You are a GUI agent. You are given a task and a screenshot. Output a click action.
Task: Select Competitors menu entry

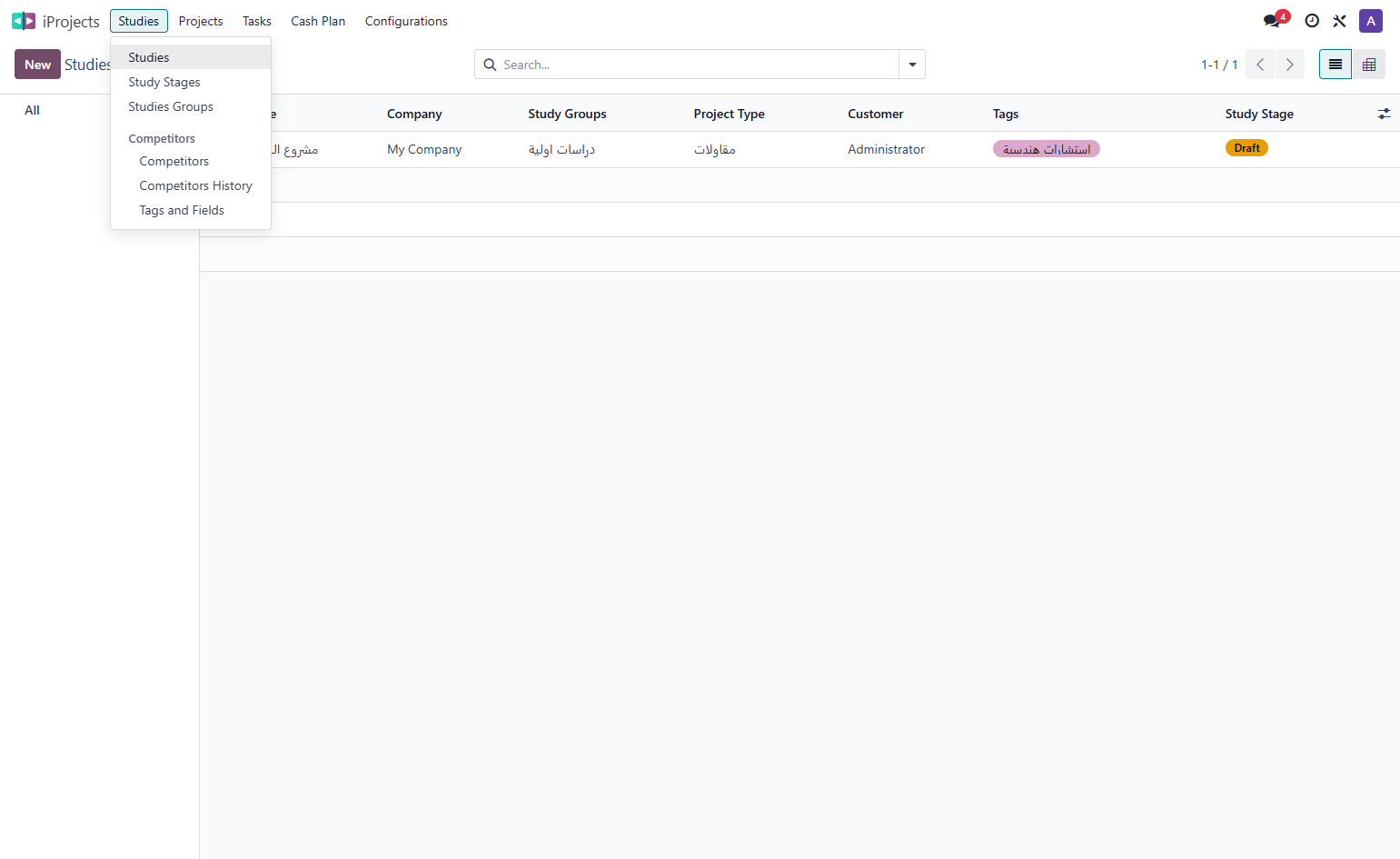coord(191,161)
